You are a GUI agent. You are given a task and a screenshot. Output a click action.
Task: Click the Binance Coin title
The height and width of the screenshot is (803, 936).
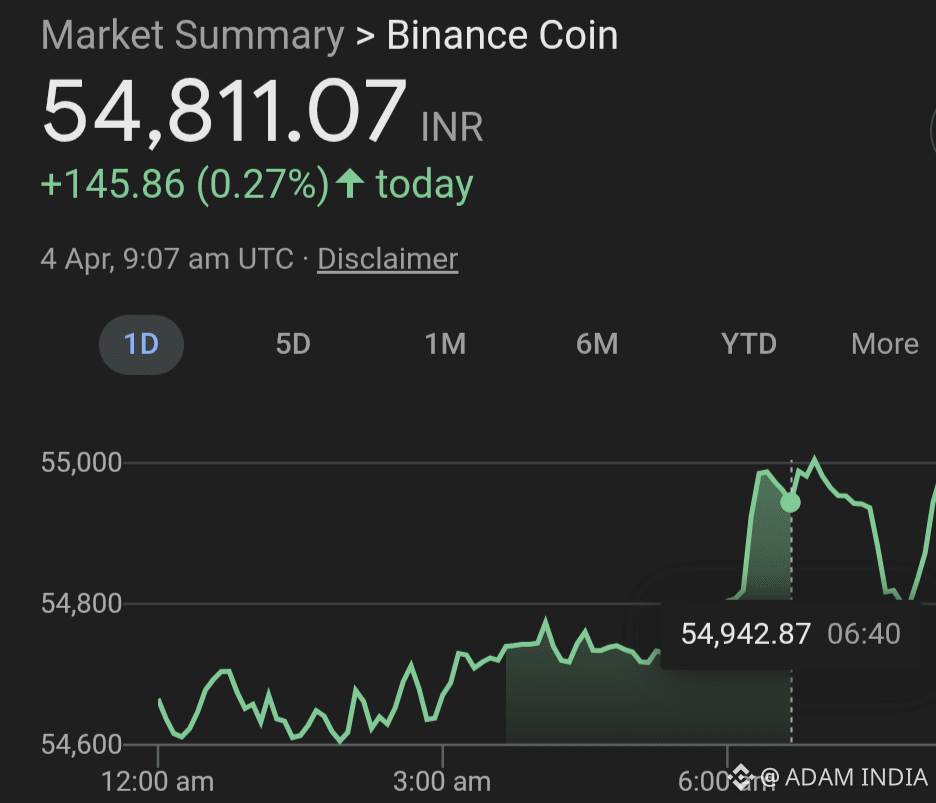pyautogui.click(x=502, y=36)
